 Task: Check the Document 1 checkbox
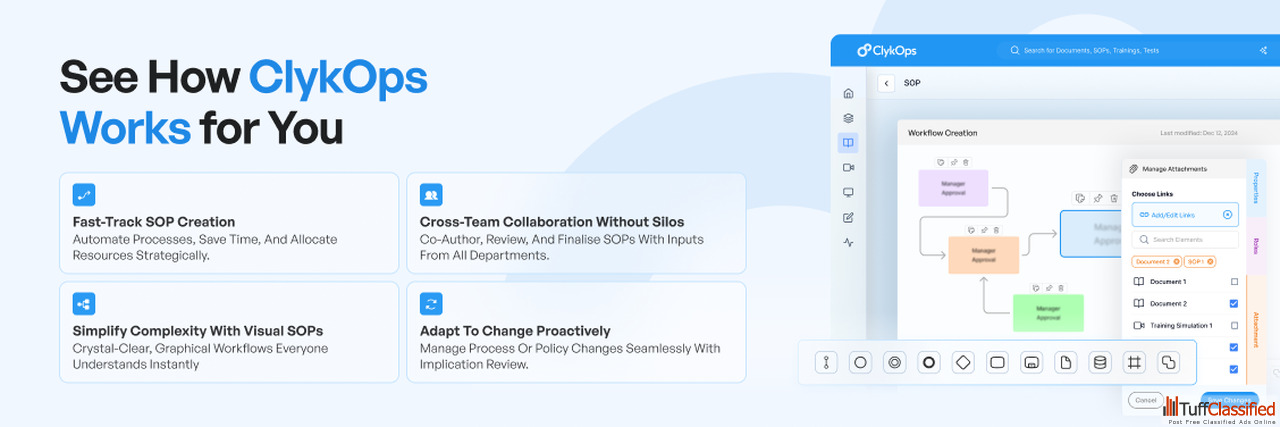pyautogui.click(x=1234, y=282)
